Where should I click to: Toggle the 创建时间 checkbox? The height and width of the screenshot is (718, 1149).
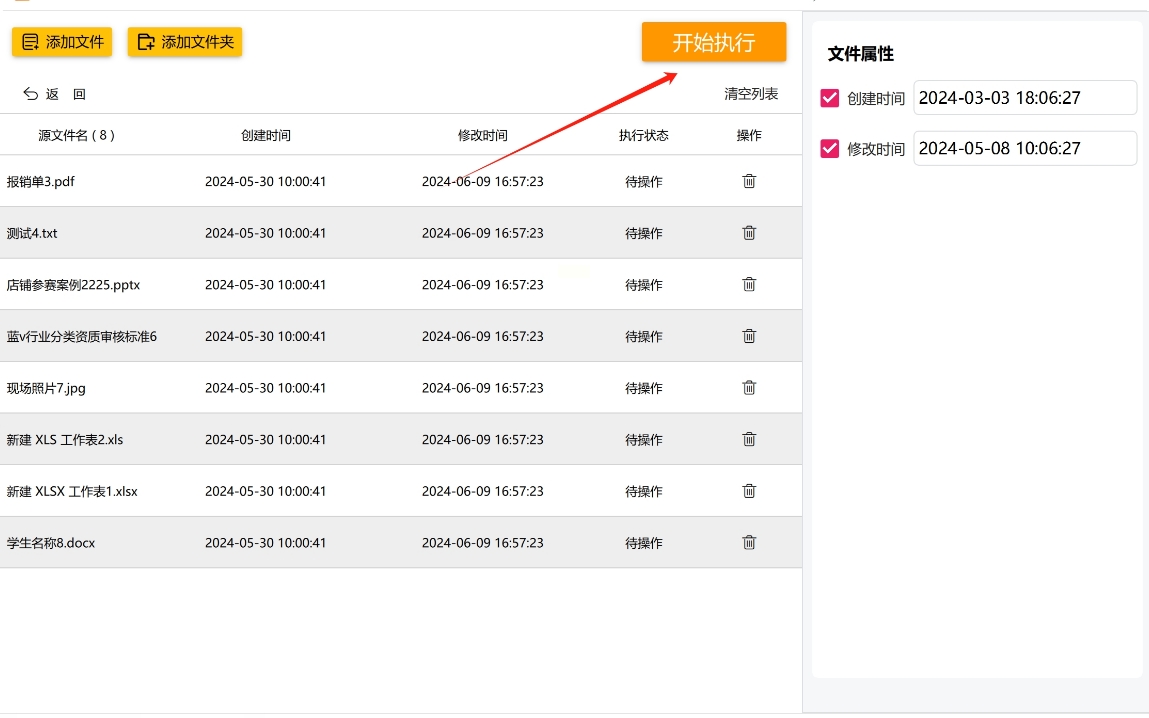830,97
